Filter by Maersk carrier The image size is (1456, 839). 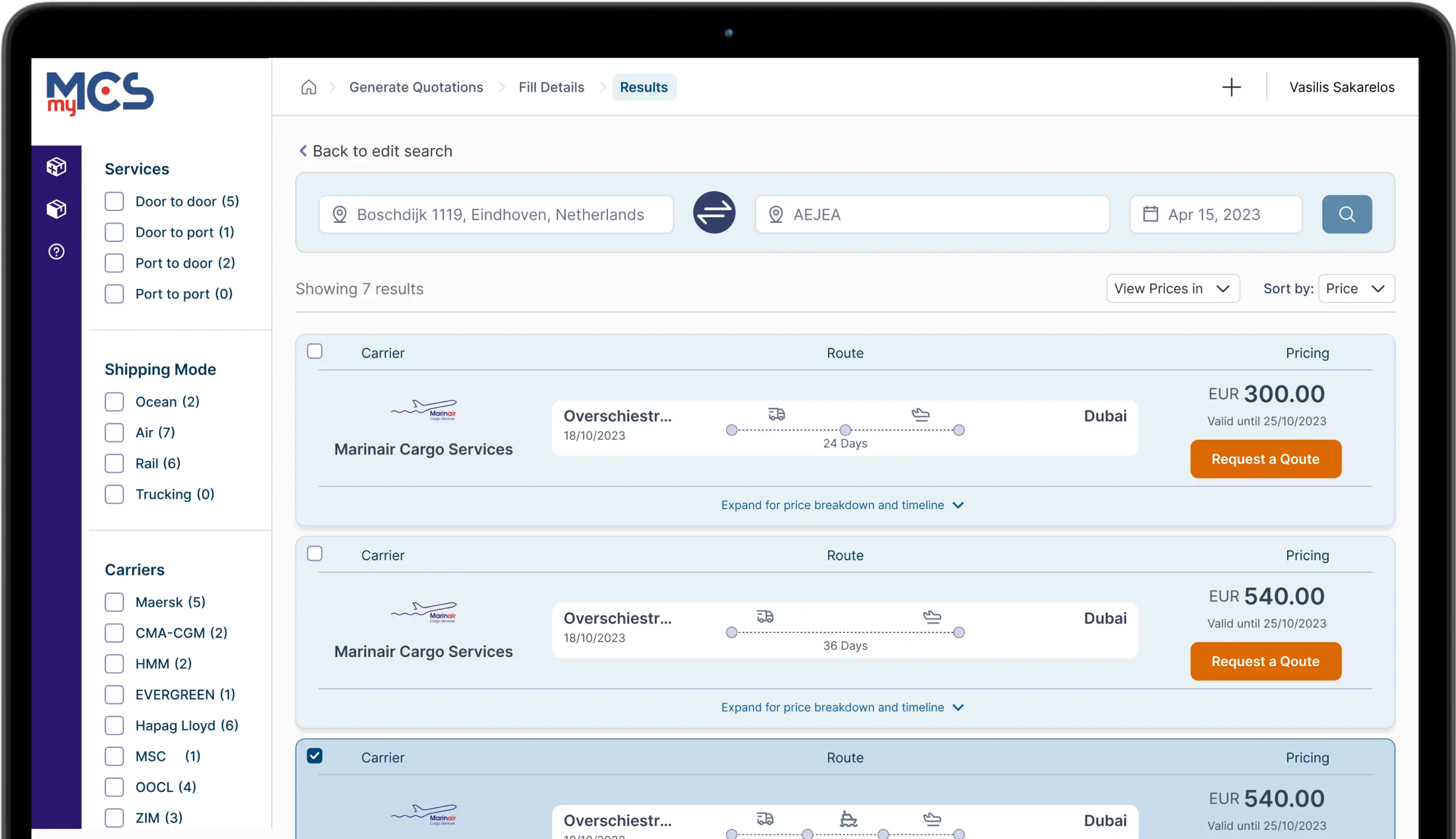pos(114,602)
